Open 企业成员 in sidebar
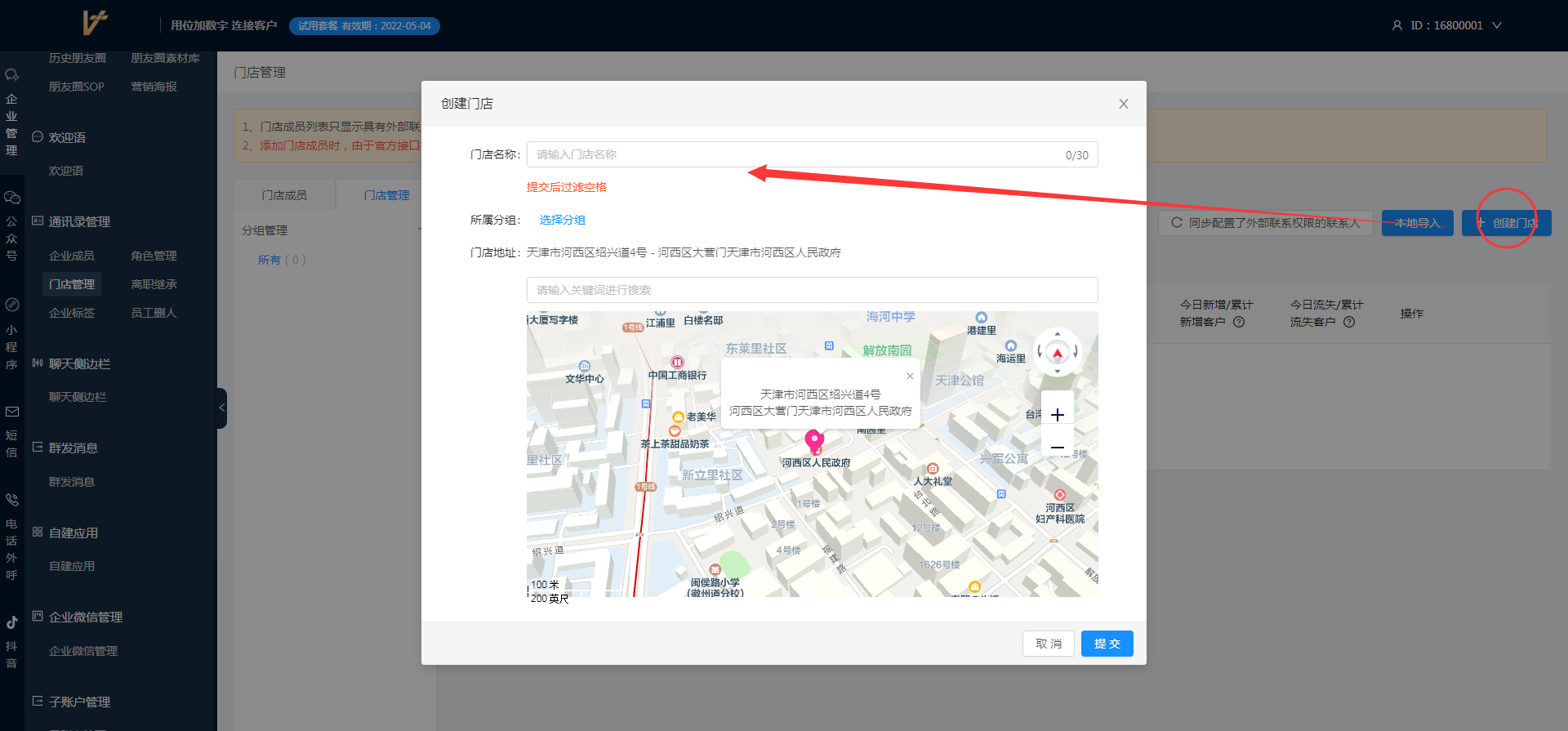 coord(72,256)
